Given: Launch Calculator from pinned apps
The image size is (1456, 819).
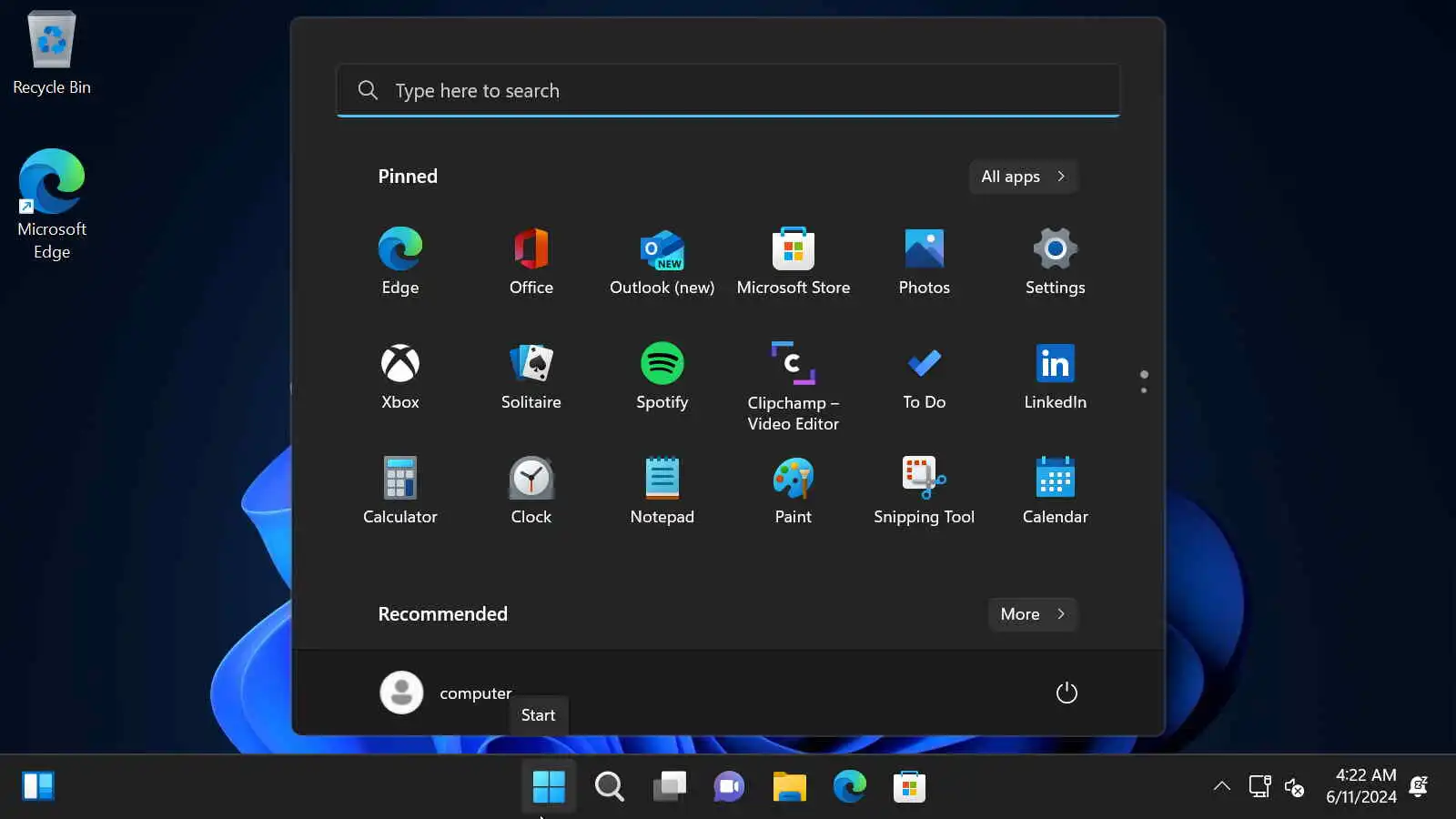Looking at the screenshot, I should [400, 490].
